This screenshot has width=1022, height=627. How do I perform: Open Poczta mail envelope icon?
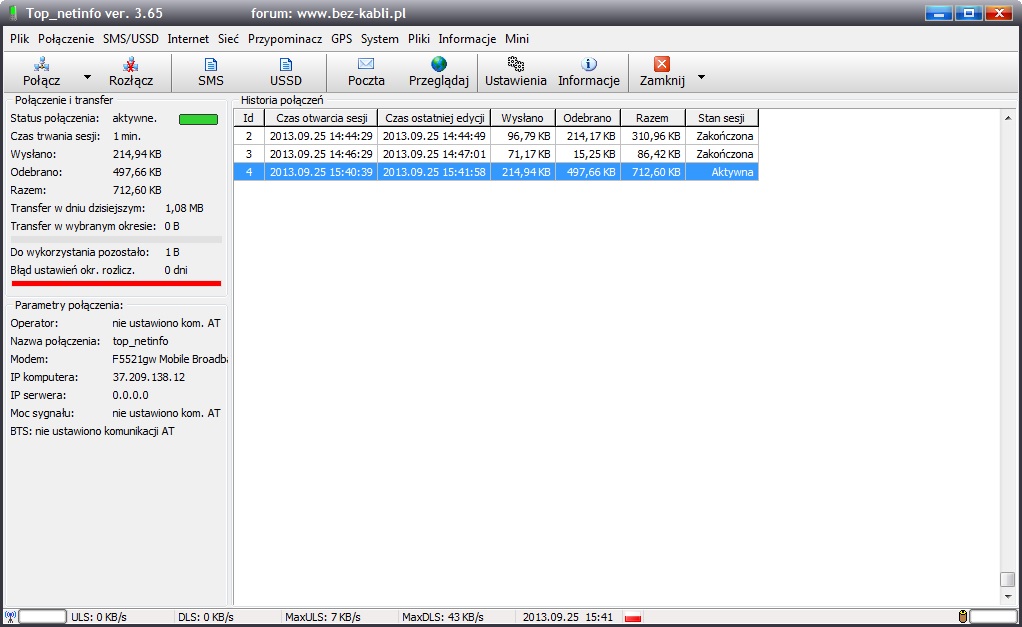click(x=366, y=64)
